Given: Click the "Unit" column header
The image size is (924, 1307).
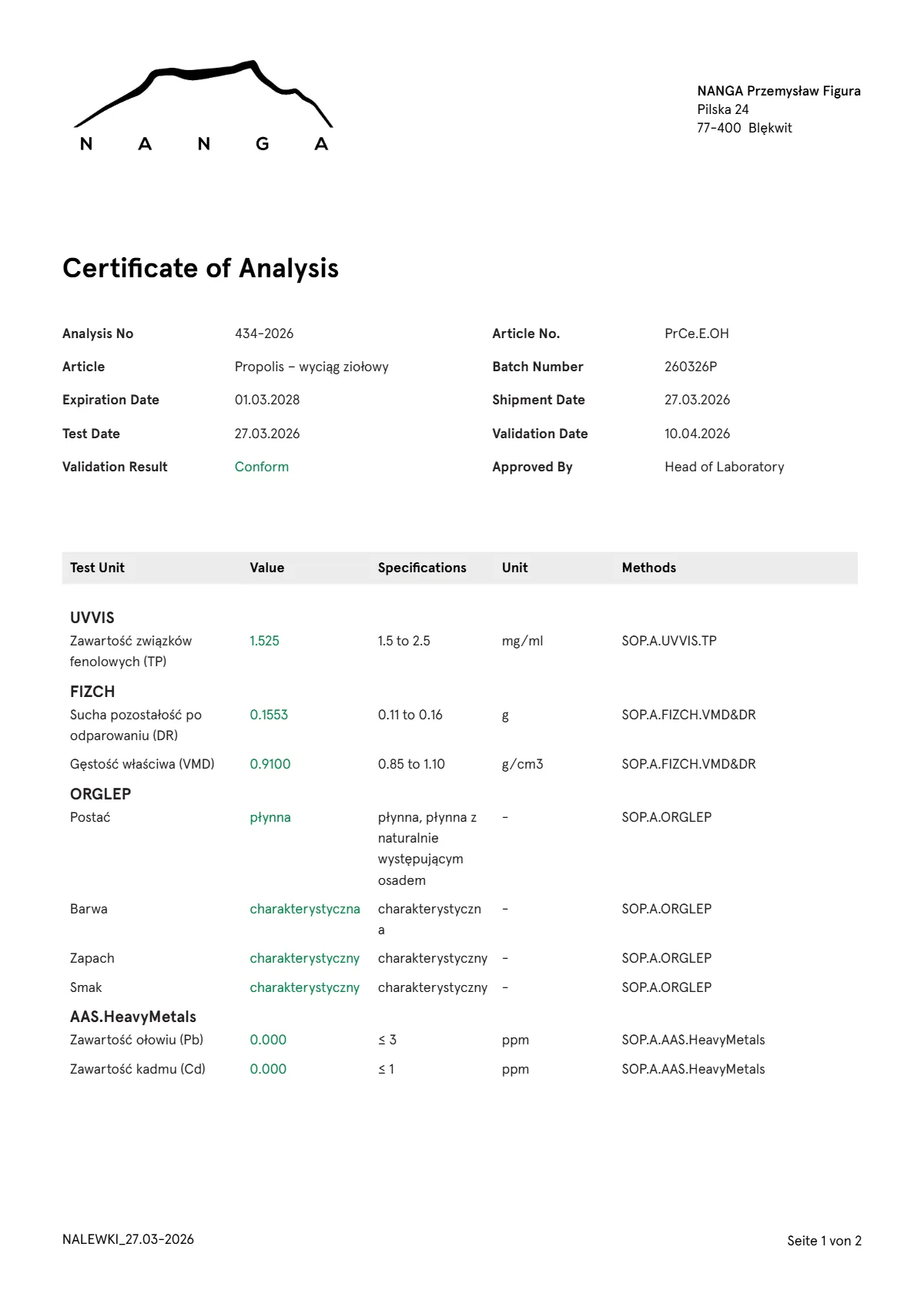Looking at the screenshot, I should tap(515, 568).
